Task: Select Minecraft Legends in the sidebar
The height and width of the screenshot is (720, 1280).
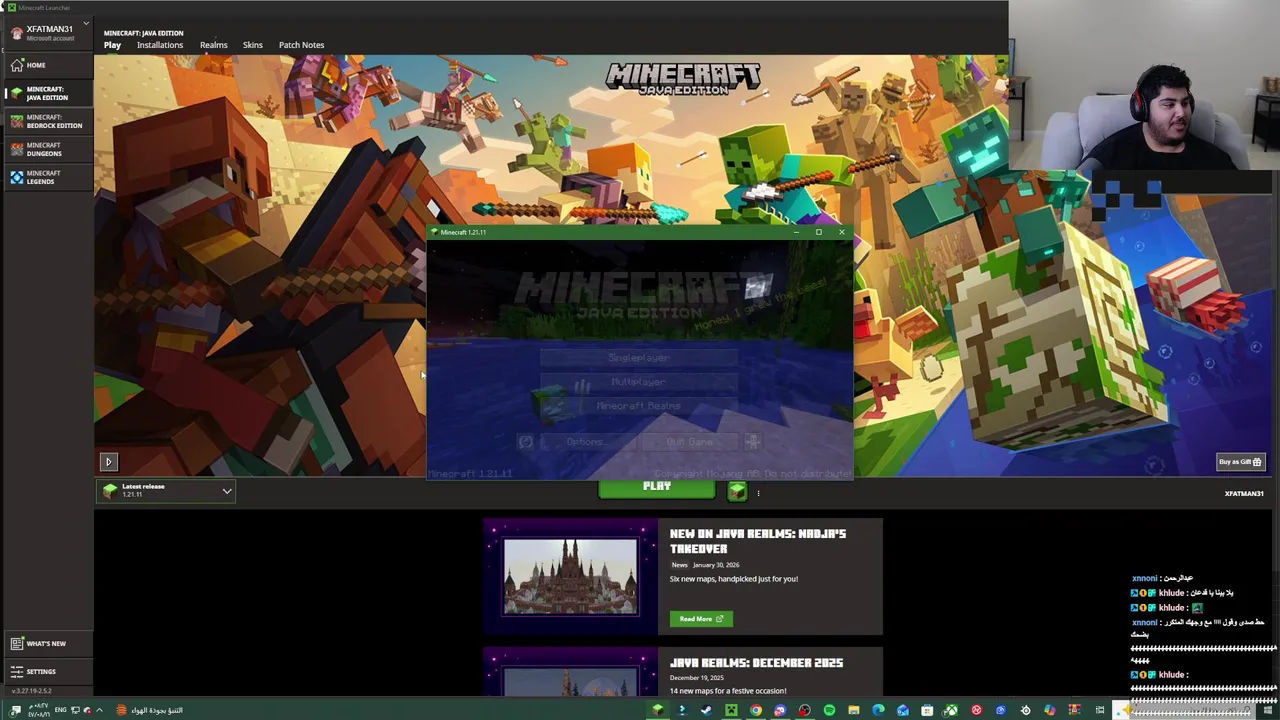Action: tap(46, 177)
